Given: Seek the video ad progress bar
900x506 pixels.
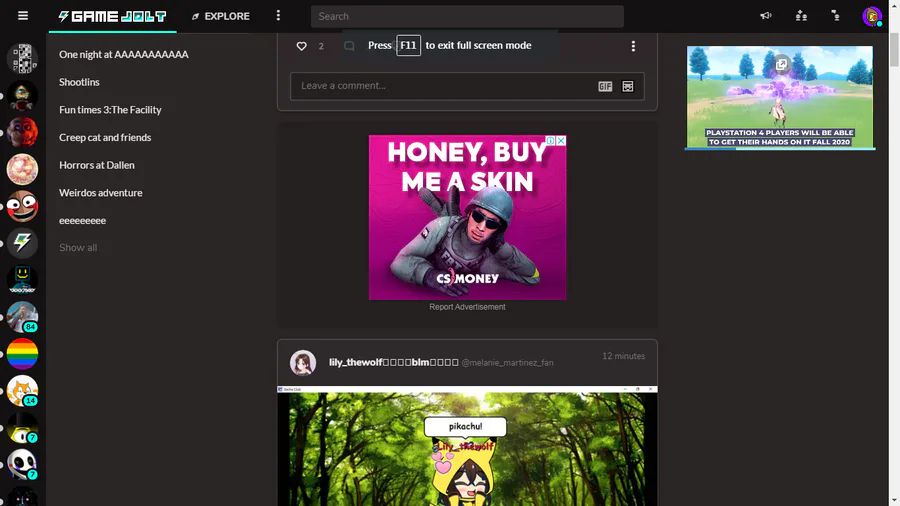Looking at the screenshot, I should pos(780,149).
